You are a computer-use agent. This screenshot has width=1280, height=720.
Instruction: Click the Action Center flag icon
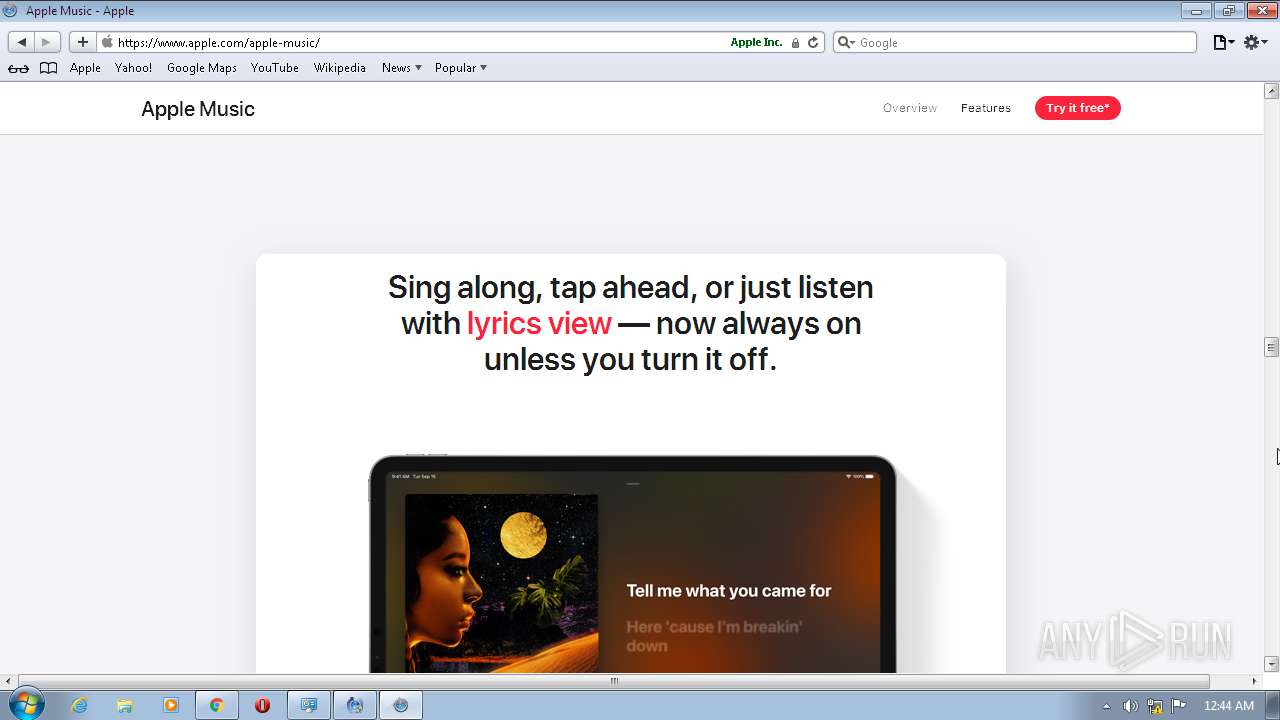coord(1179,706)
